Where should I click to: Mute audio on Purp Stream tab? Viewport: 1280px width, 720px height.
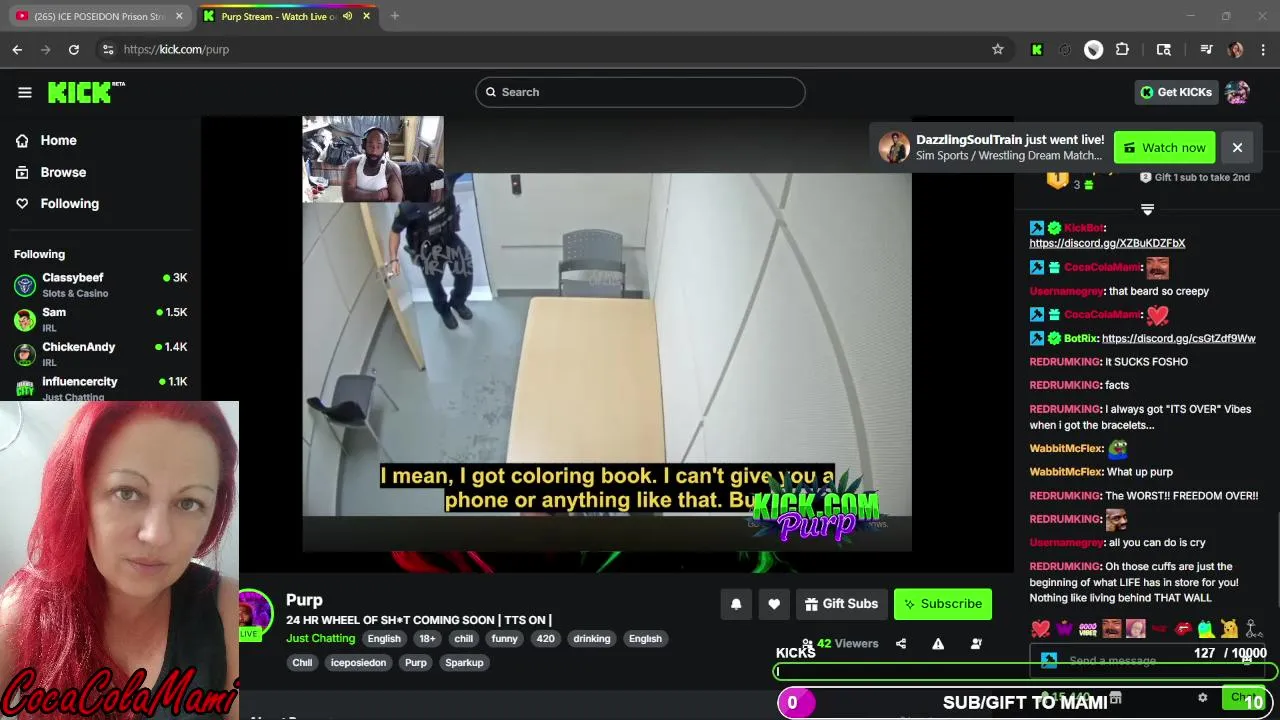[347, 16]
